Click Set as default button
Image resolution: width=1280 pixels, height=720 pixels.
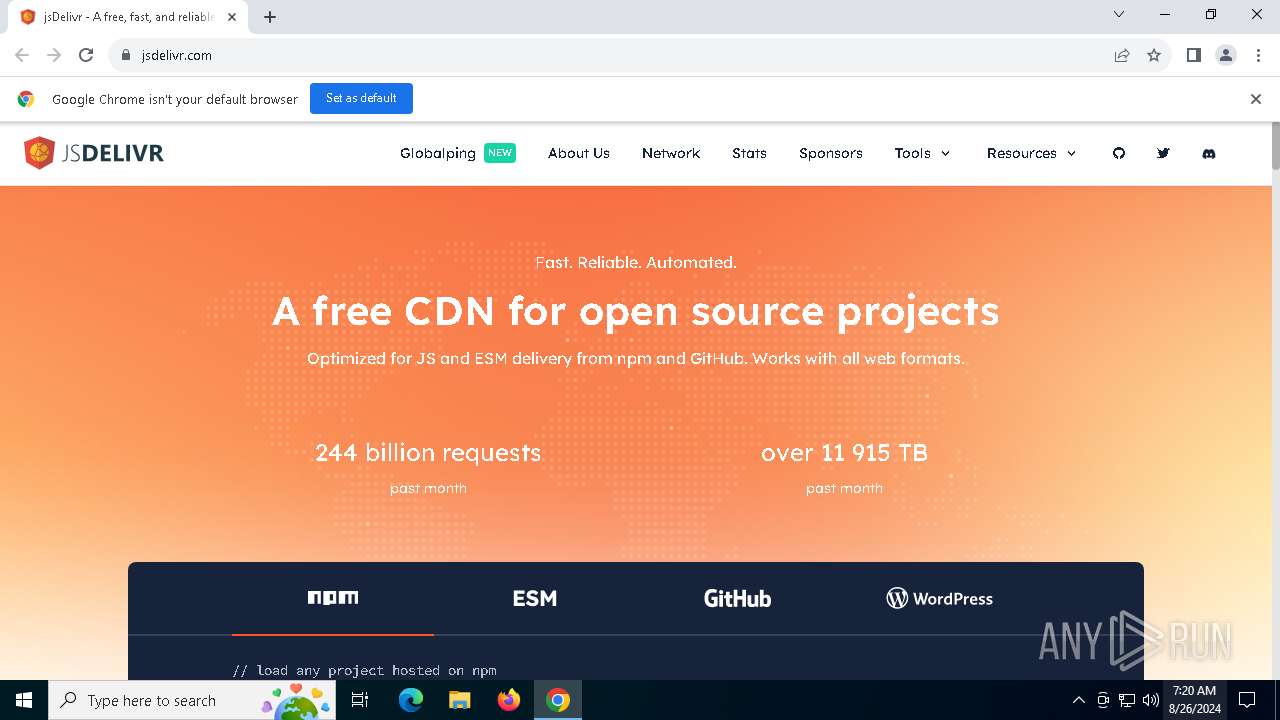pos(361,98)
